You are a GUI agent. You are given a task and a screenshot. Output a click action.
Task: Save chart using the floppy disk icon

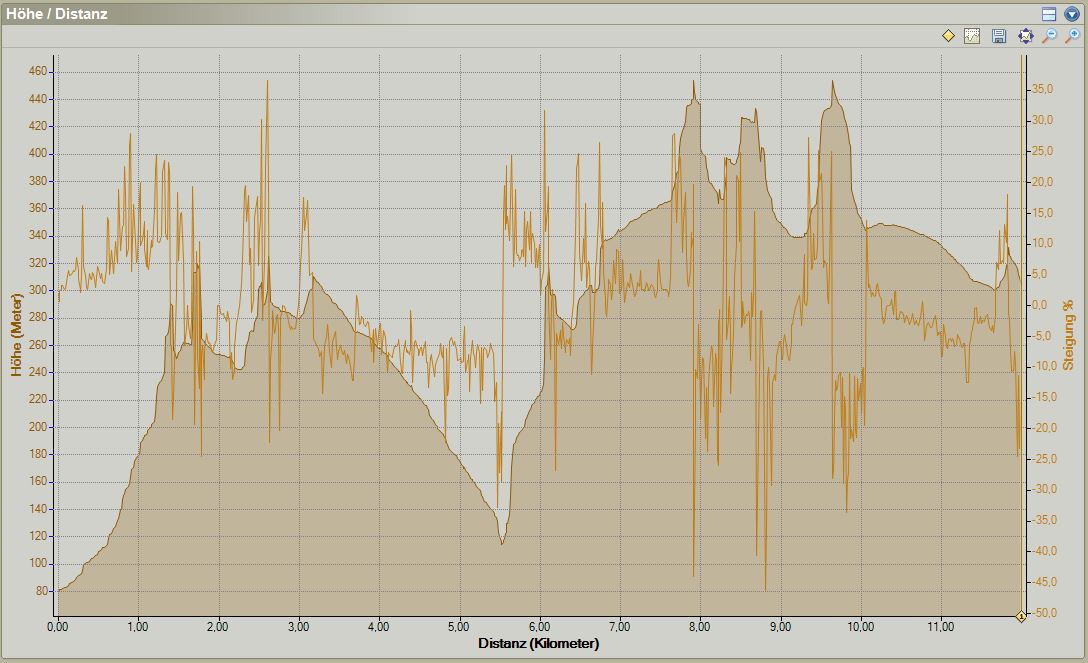pos(998,36)
